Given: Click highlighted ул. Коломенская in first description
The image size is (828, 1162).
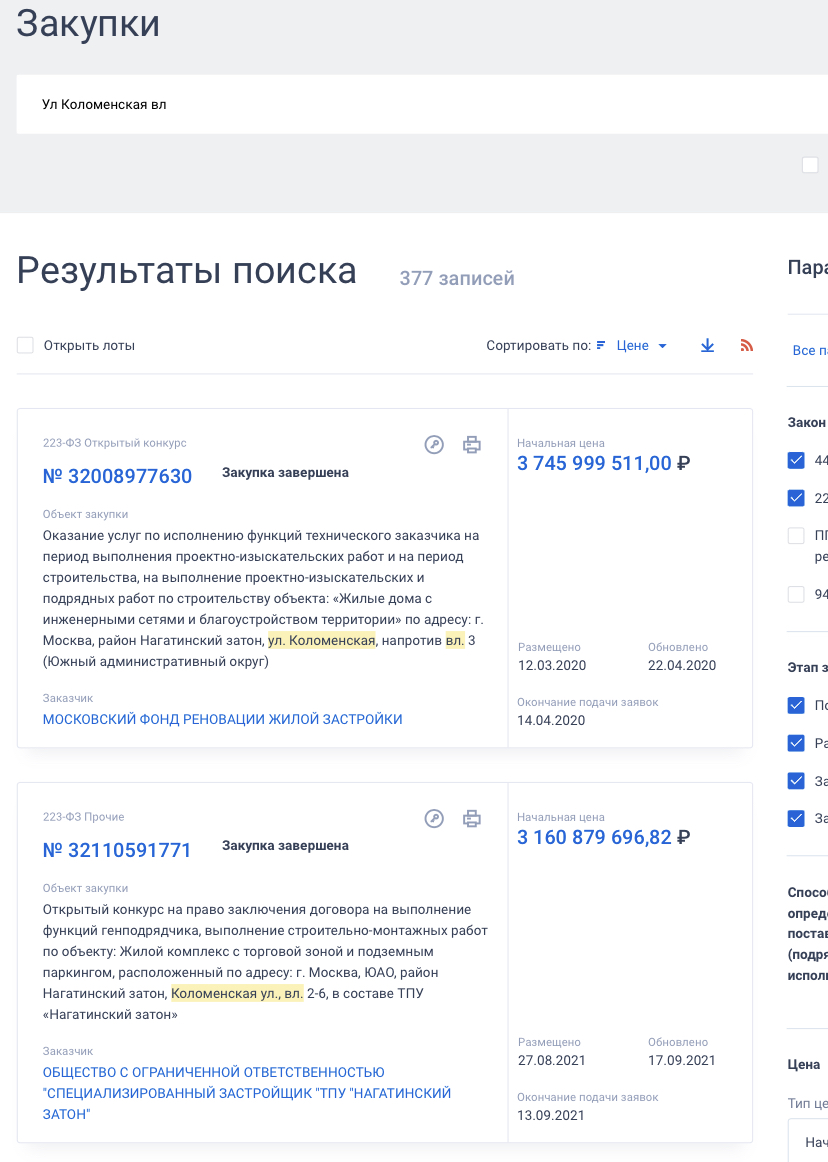Looking at the screenshot, I should pos(322,640).
